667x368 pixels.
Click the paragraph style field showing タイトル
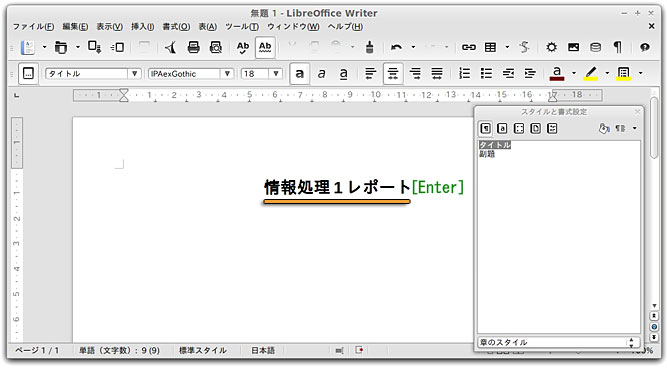point(86,74)
